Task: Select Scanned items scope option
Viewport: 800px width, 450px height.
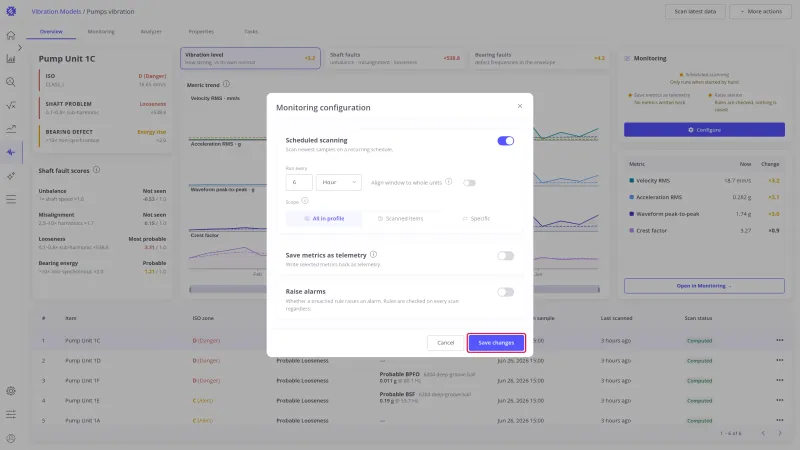Action: pyautogui.click(x=401, y=218)
